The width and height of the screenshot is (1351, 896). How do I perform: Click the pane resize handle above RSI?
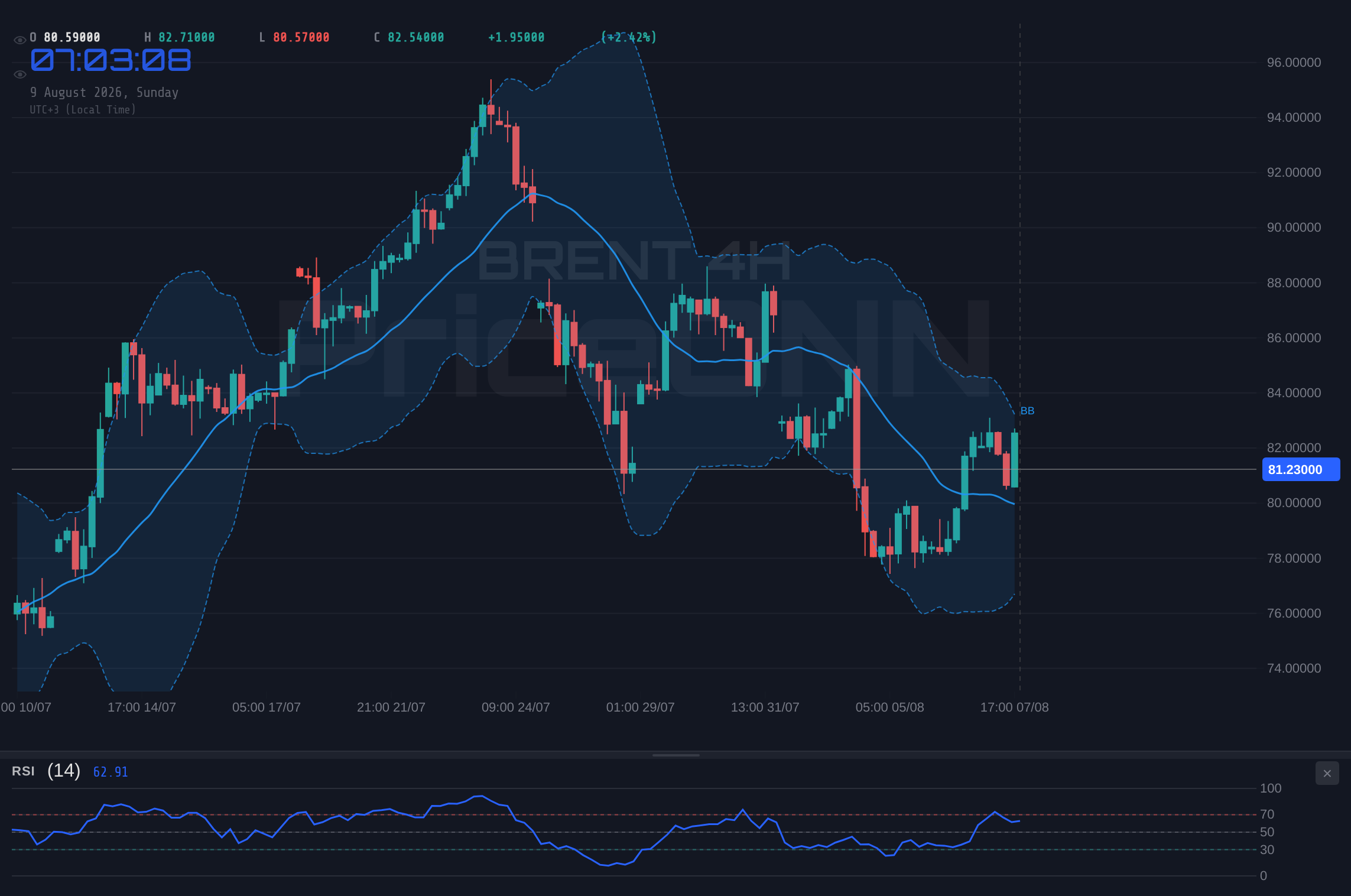(675, 755)
